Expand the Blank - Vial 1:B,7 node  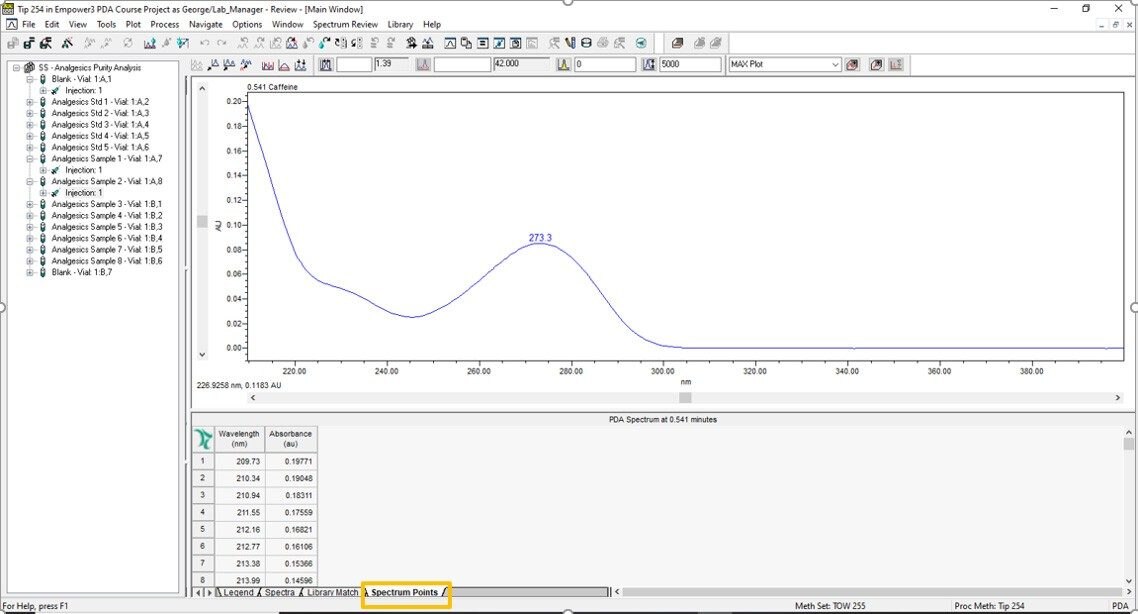coord(30,273)
